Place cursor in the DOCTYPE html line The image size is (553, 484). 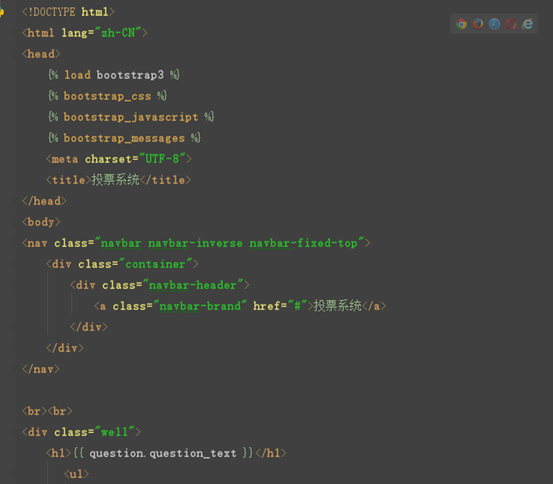click(68, 12)
